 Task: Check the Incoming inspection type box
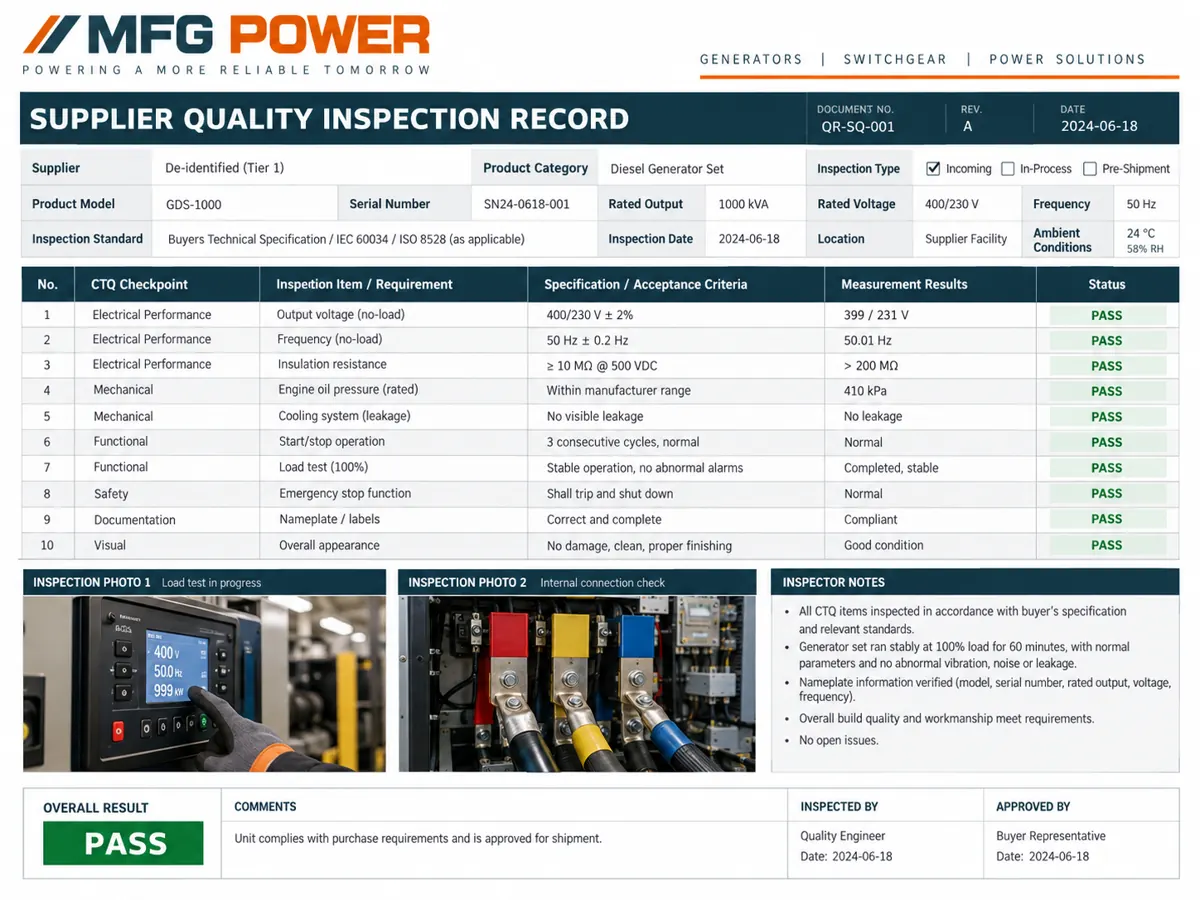tap(933, 169)
